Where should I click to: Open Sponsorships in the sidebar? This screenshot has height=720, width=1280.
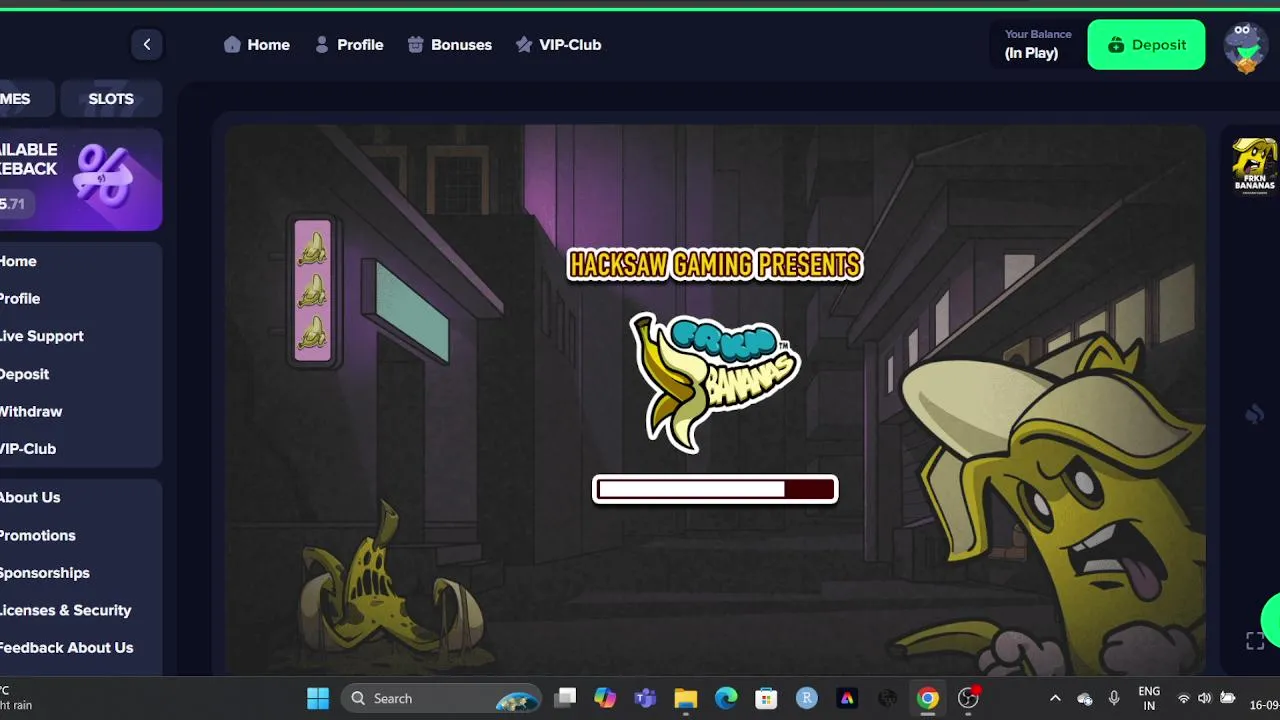[45, 573]
